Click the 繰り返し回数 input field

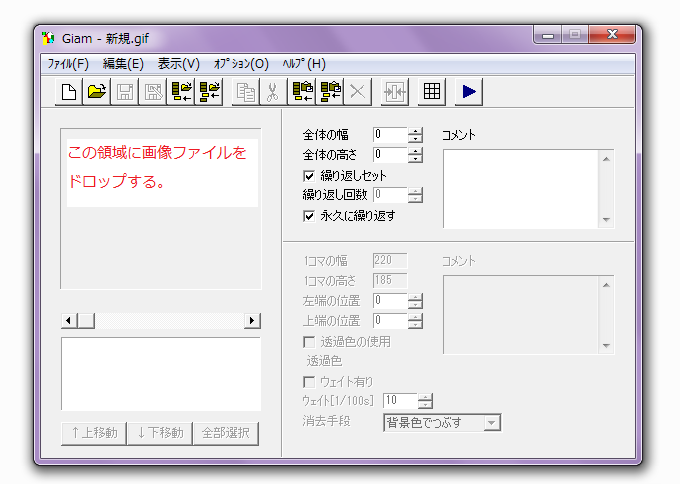tap(390, 195)
